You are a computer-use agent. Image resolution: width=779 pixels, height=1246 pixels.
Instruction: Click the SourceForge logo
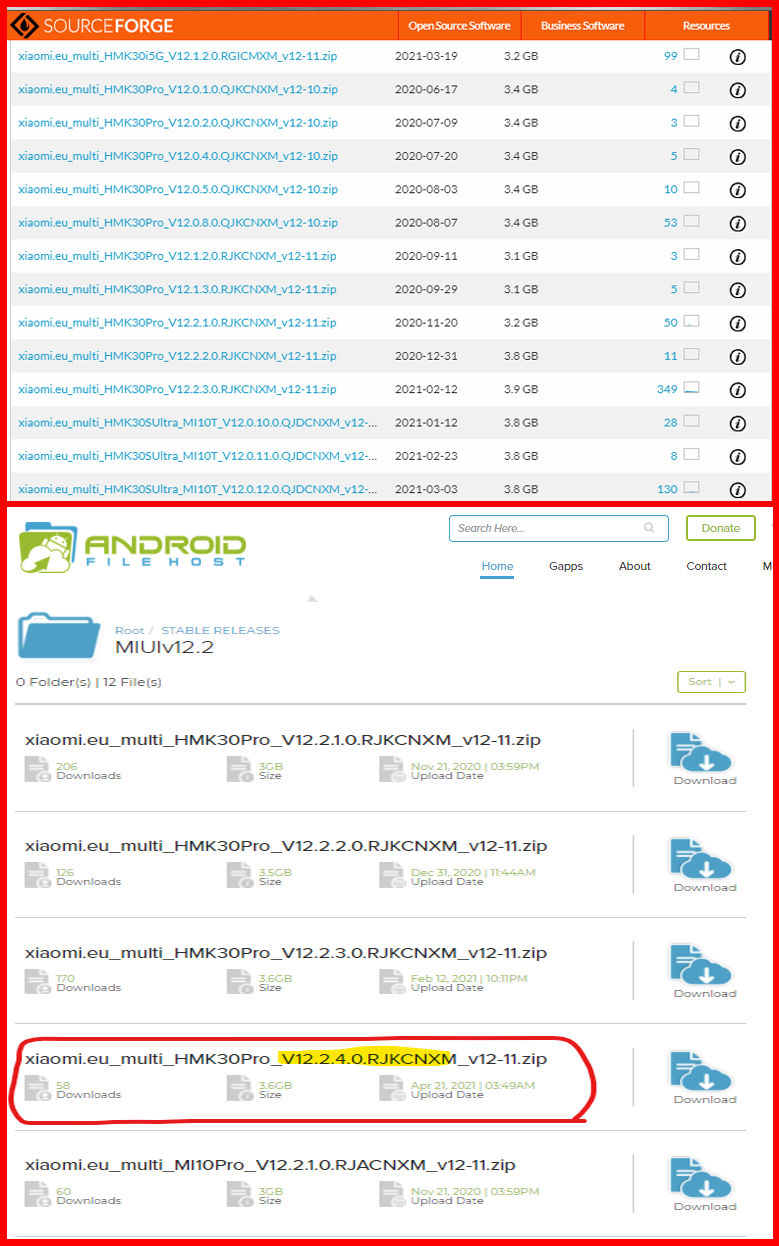pos(96,25)
